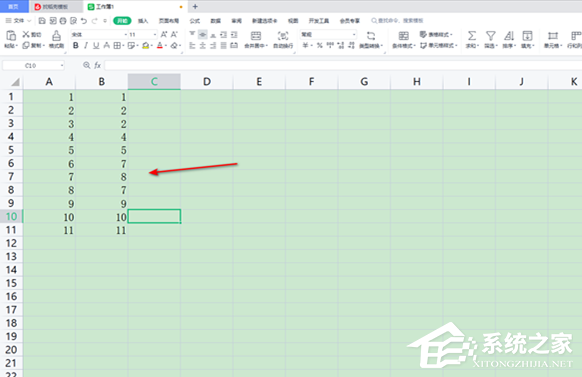The height and width of the screenshot is (377, 582).
Task: Click the select-all corner triangle
Action: pos(15,82)
